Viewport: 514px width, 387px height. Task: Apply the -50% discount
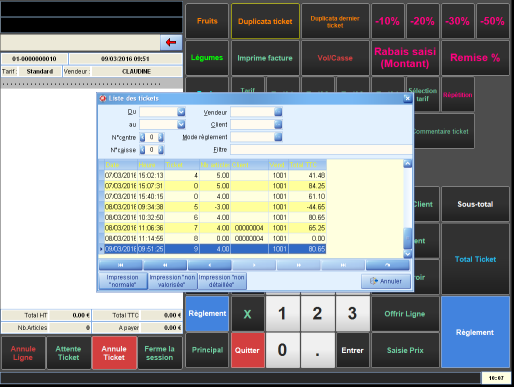[493, 21]
